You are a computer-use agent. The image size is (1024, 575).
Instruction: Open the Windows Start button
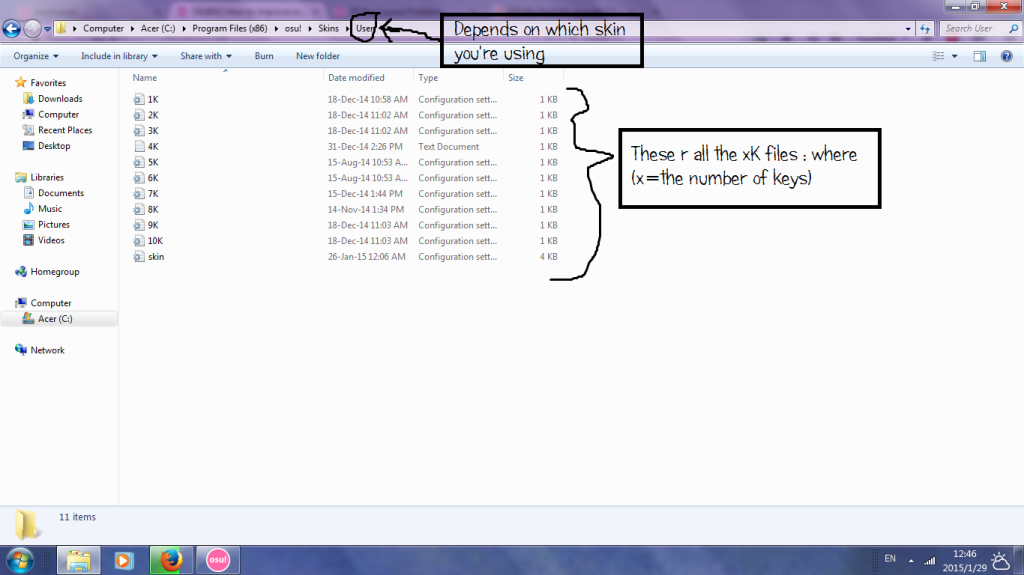point(20,561)
